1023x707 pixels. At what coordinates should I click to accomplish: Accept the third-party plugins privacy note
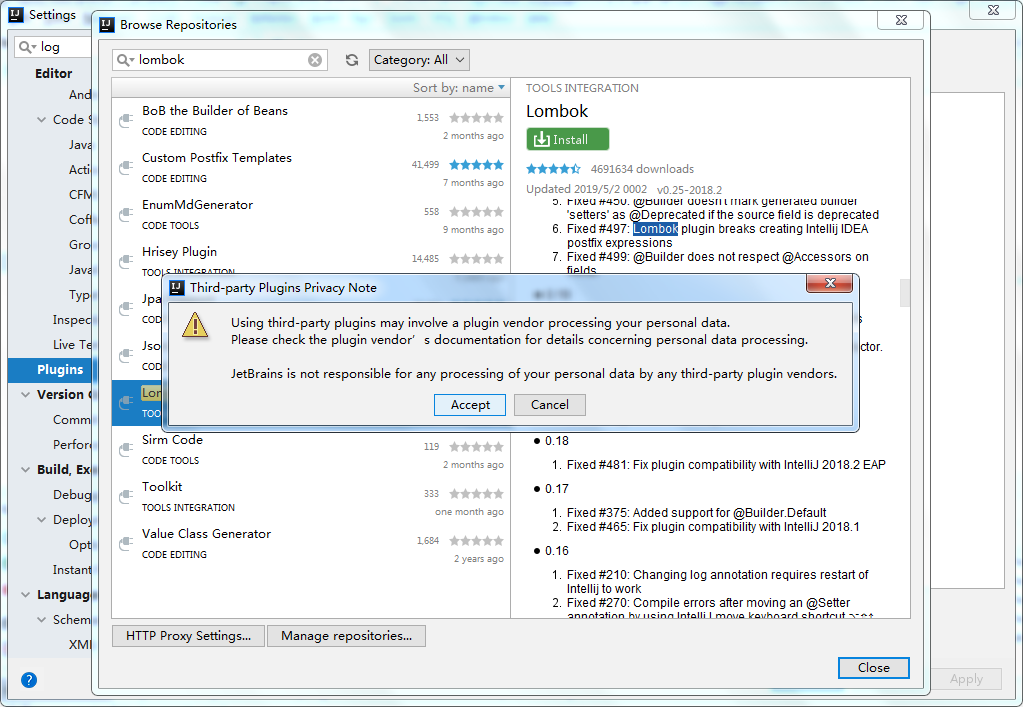pos(470,404)
